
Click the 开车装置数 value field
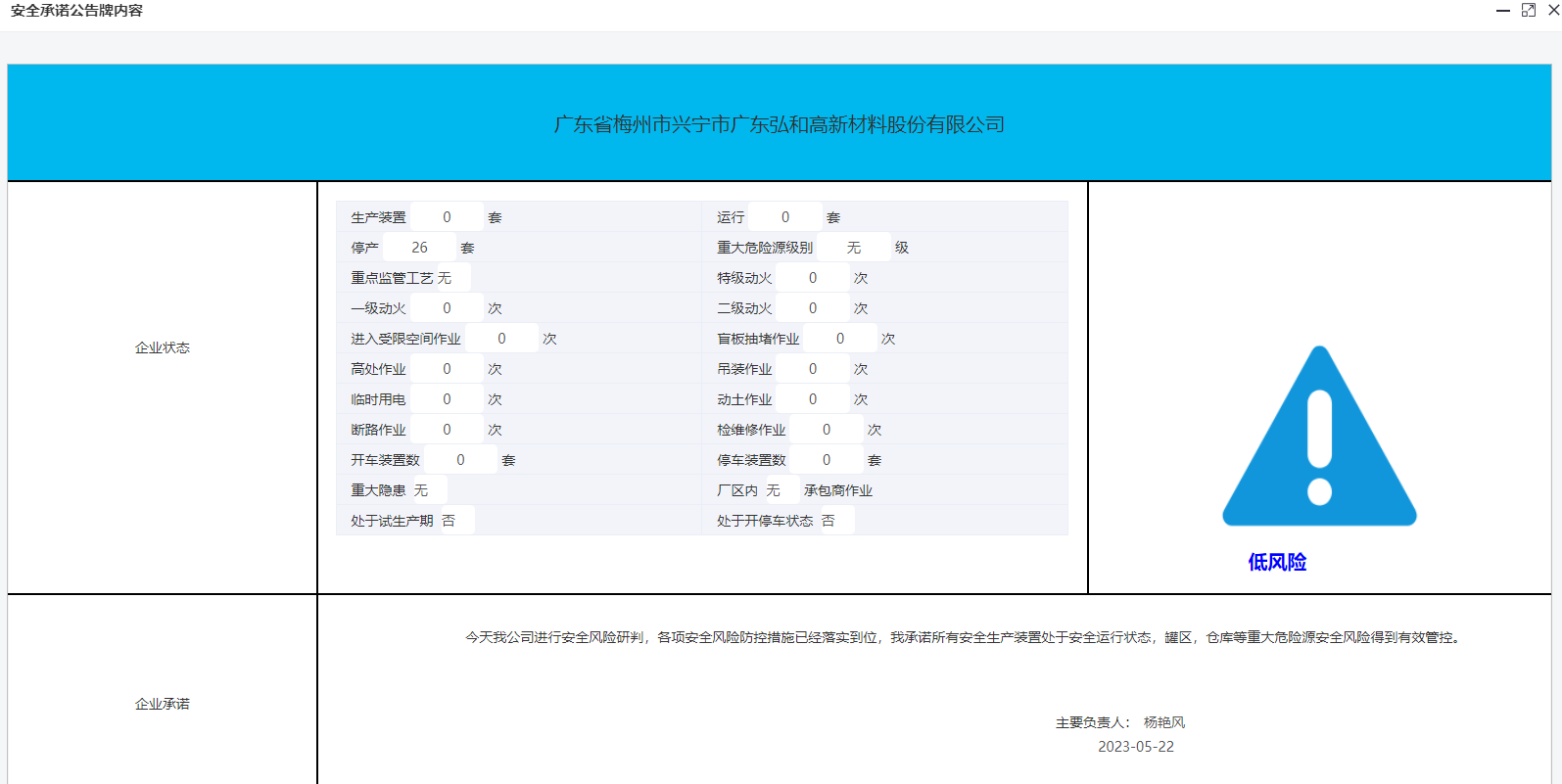click(x=460, y=460)
